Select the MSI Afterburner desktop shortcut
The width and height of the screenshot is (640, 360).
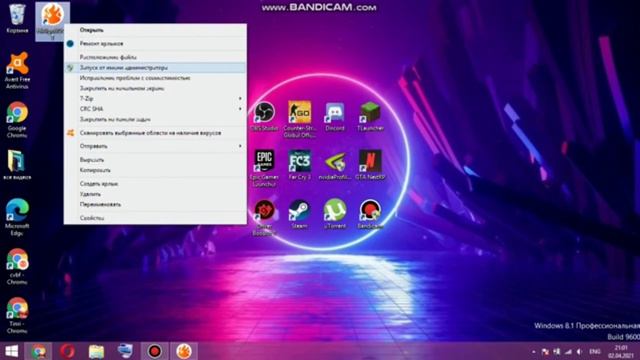coord(53,21)
